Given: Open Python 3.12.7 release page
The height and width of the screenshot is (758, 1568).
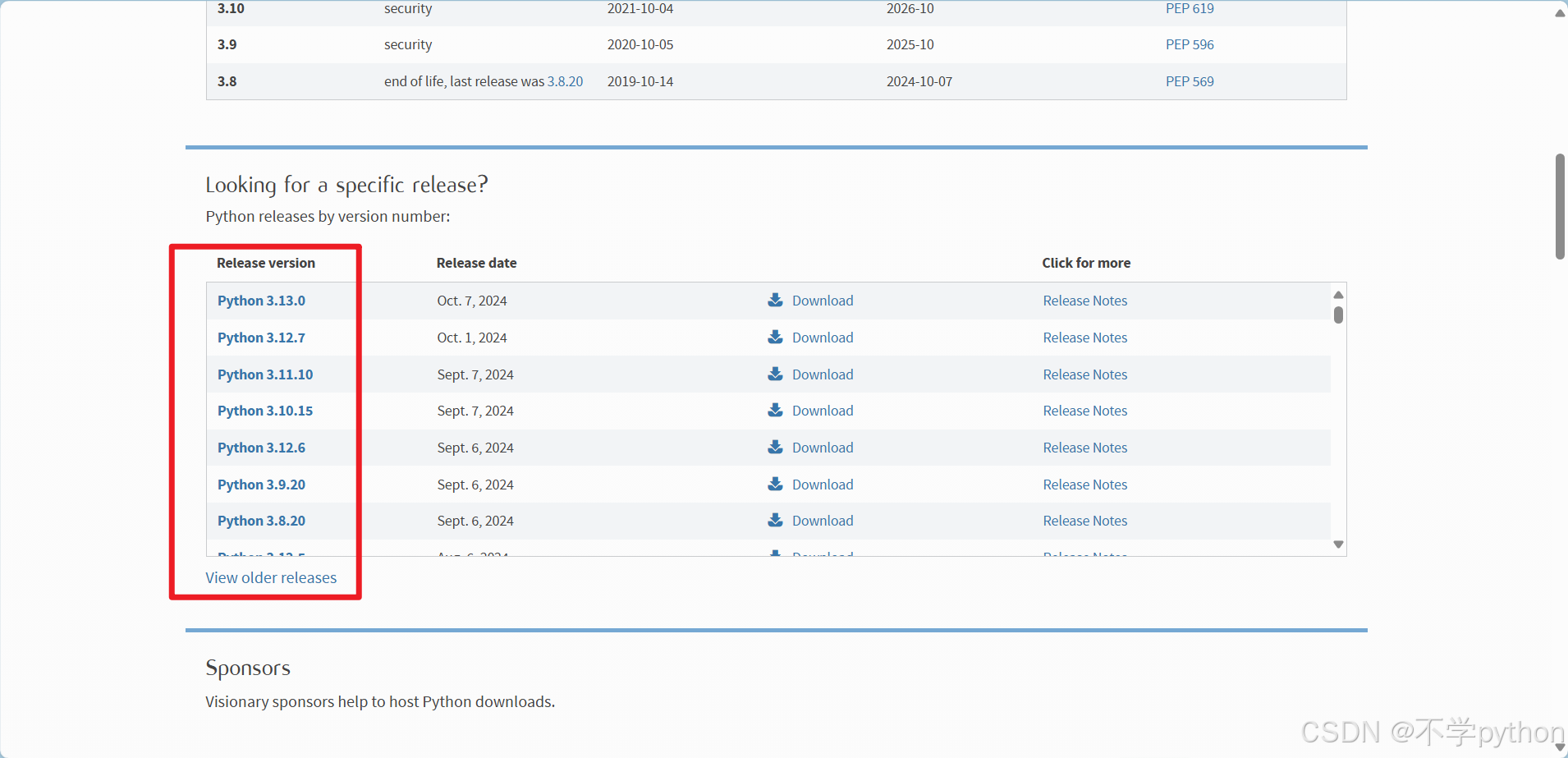Looking at the screenshot, I should pos(261,338).
